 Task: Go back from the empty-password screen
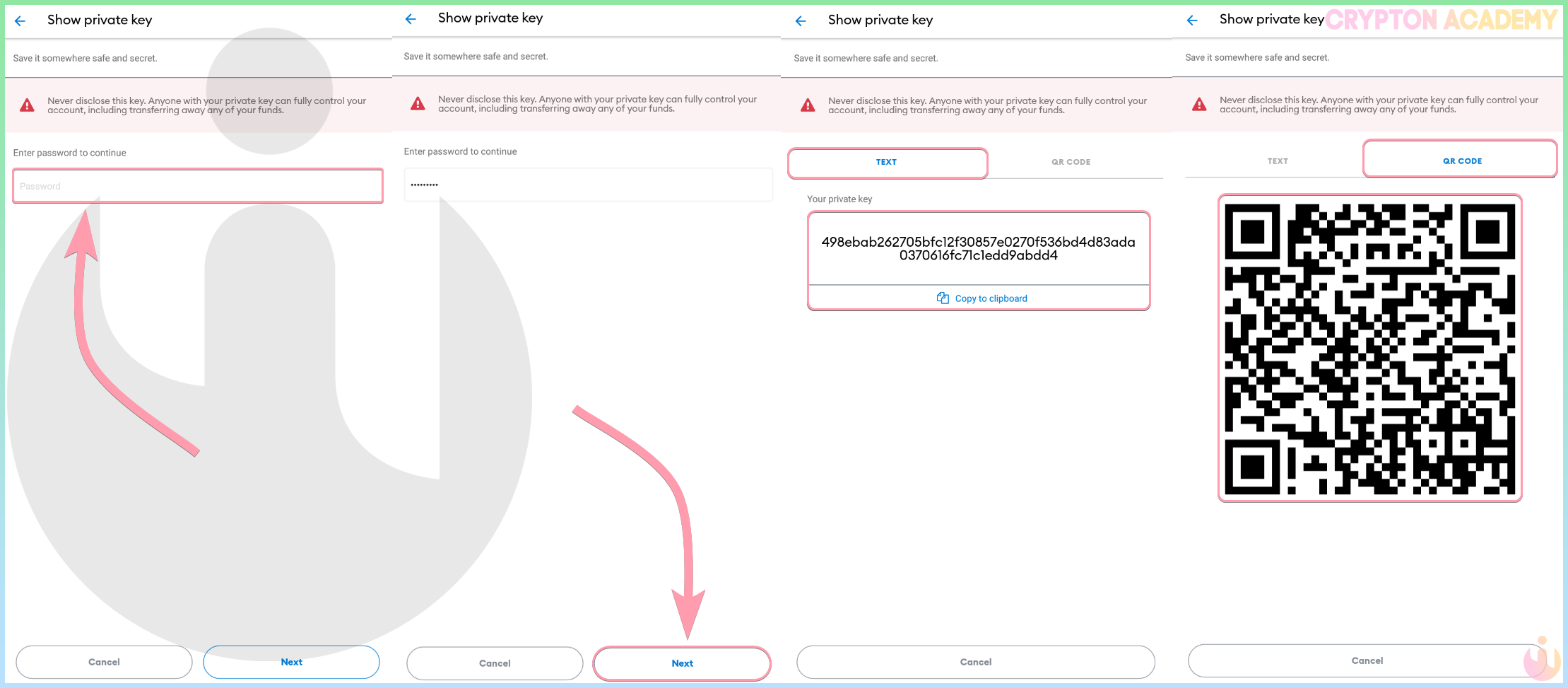[20, 21]
